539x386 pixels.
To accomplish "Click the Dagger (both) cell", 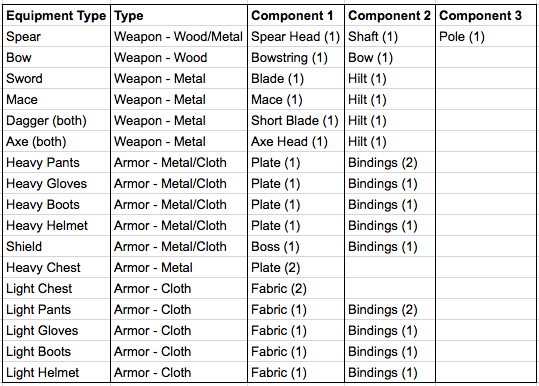I will pos(56,120).
